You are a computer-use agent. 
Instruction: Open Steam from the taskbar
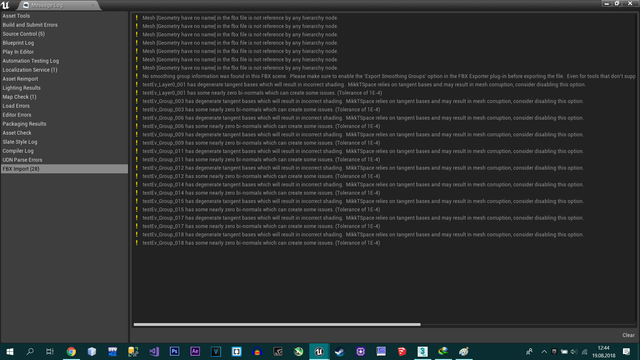point(340,351)
